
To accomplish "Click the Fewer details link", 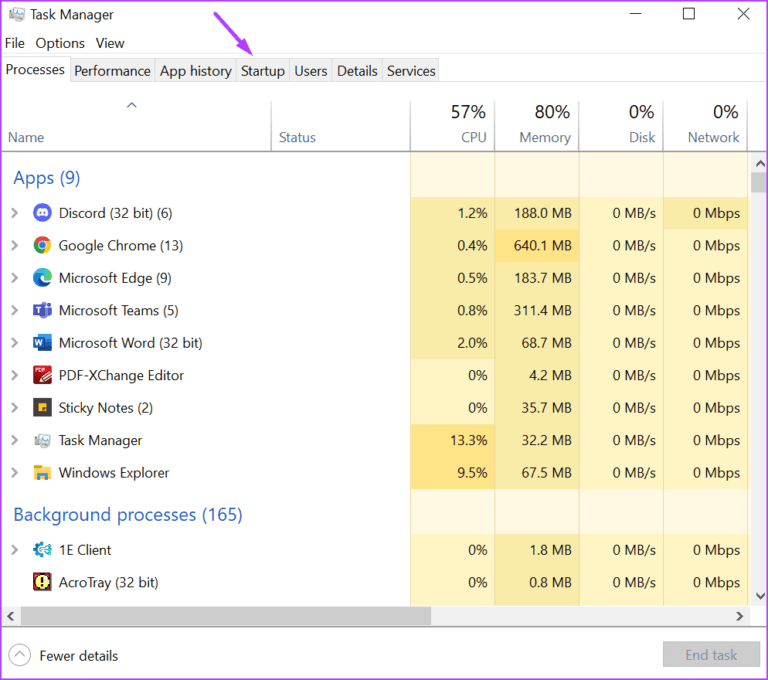I will click(x=79, y=656).
